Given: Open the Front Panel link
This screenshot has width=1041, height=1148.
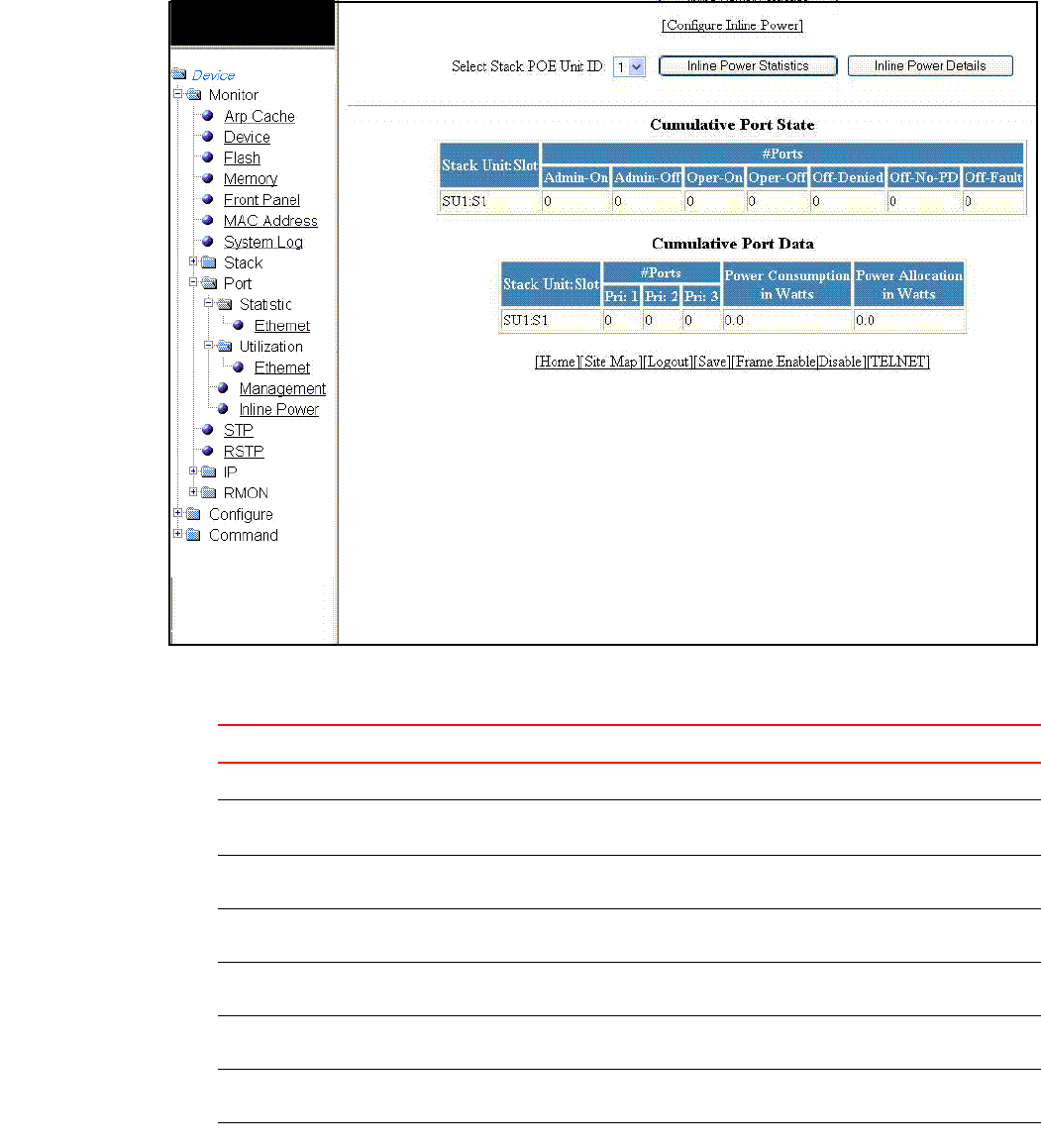Looking at the screenshot, I should click(261, 200).
